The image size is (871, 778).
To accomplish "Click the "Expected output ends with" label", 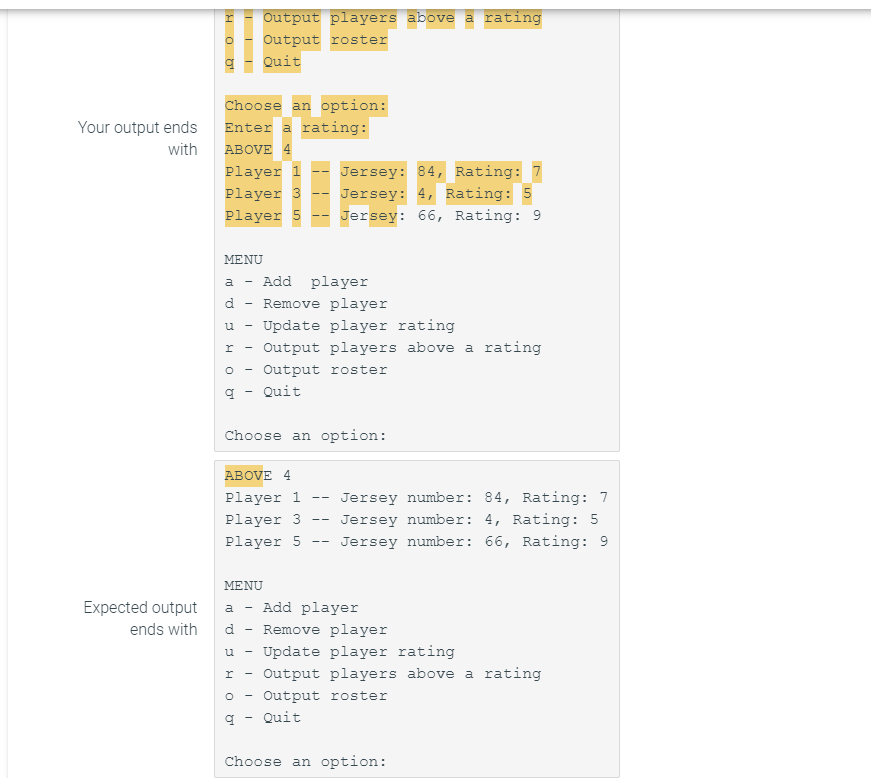I will pyautogui.click(x=140, y=618).
